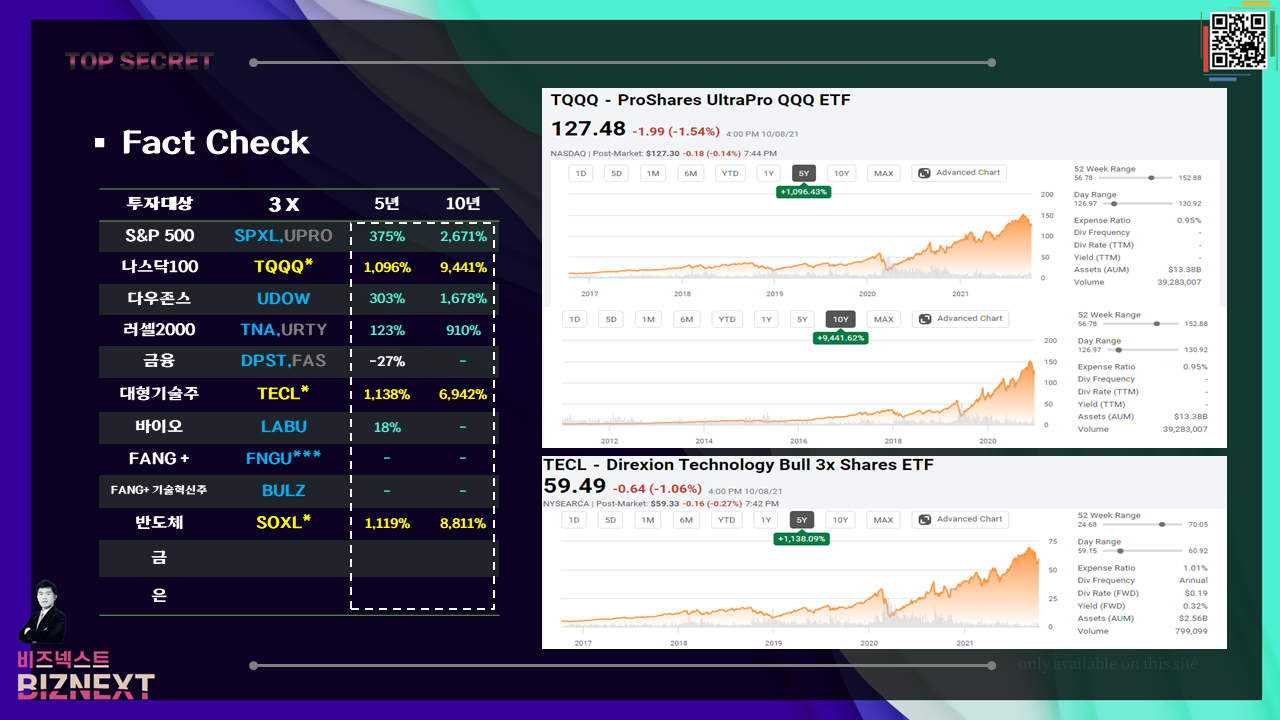The image size is (1280, 720).
Task: Click 52 Week Range slider in upper TQQQ panel
Action: [x=1138, y=177]
